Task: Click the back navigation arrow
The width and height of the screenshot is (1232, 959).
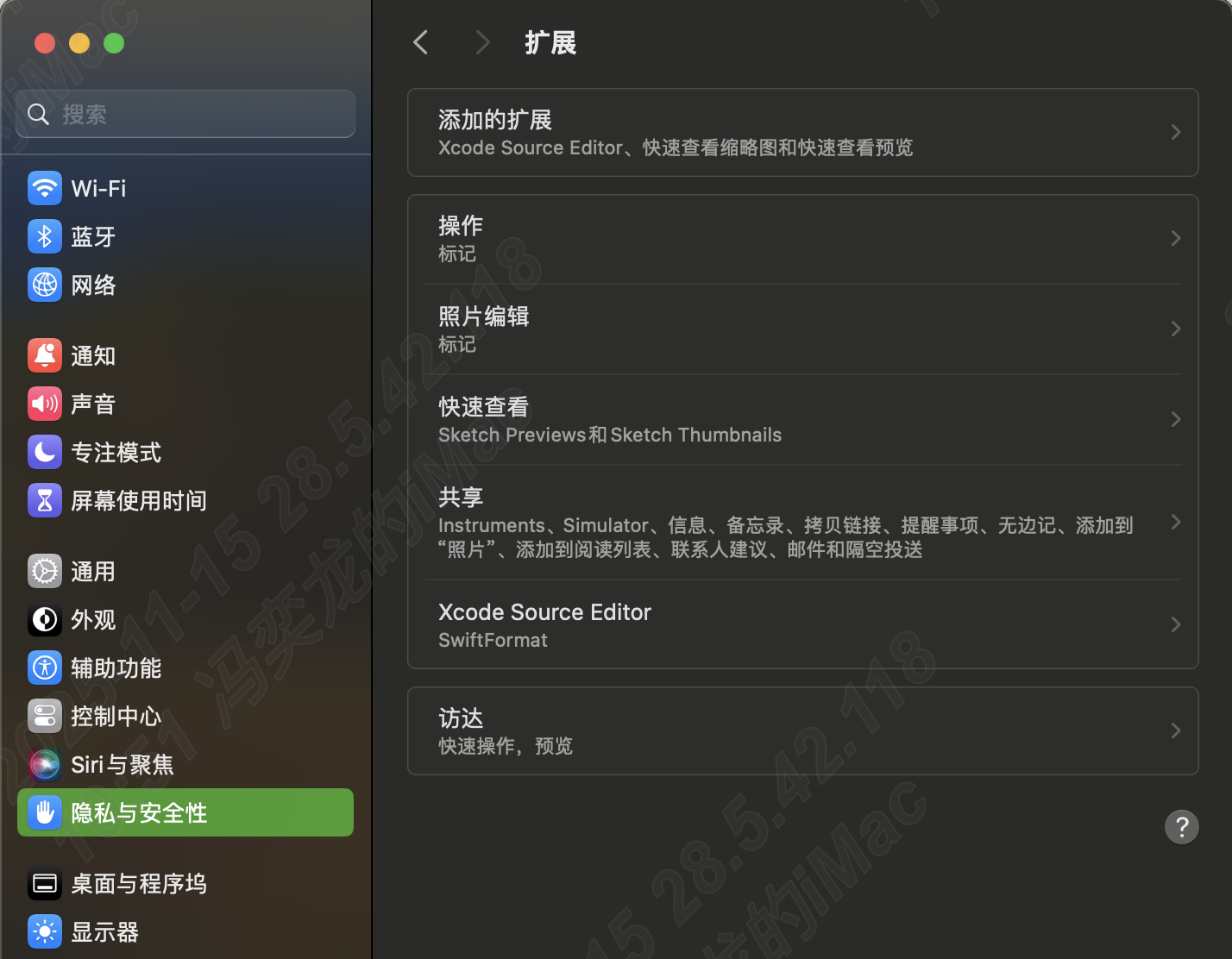Action: click(x=420, y=42)
